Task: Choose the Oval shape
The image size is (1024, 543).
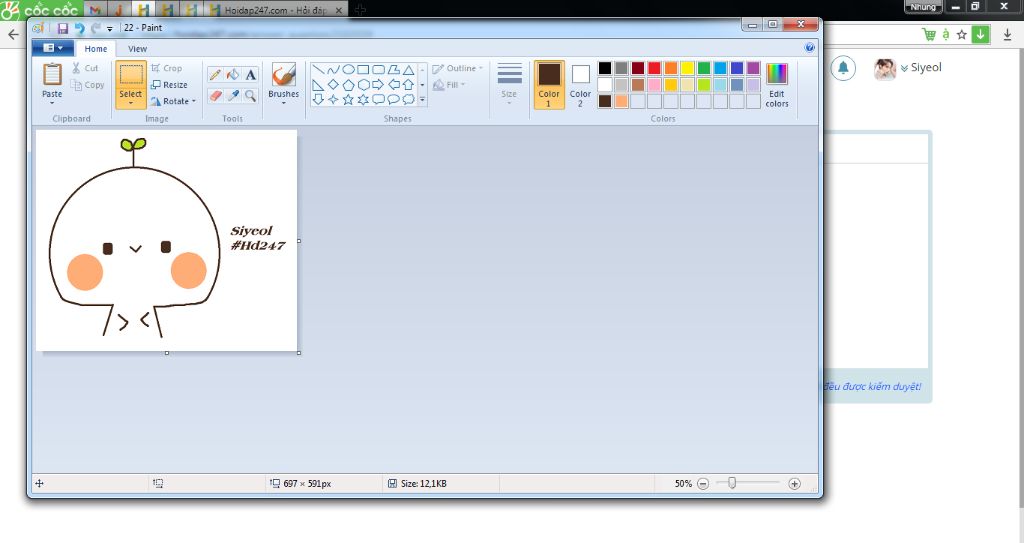Action: tap(348, 69)
